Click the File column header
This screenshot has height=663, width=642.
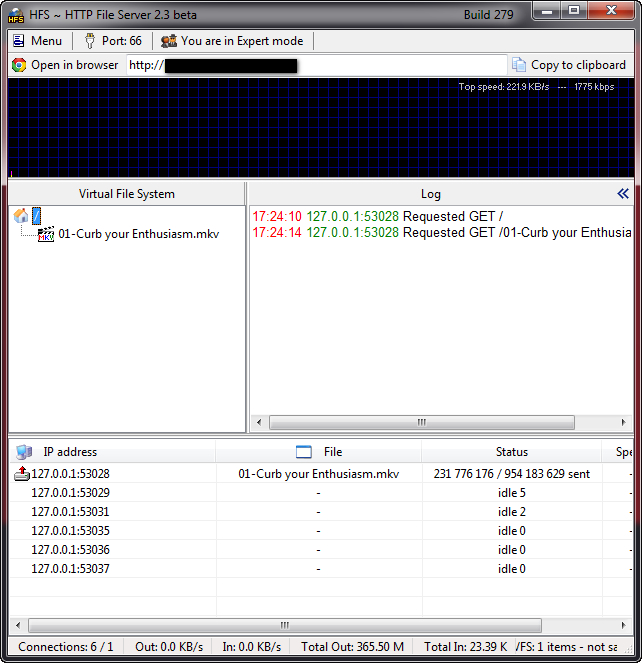(332, 452)
